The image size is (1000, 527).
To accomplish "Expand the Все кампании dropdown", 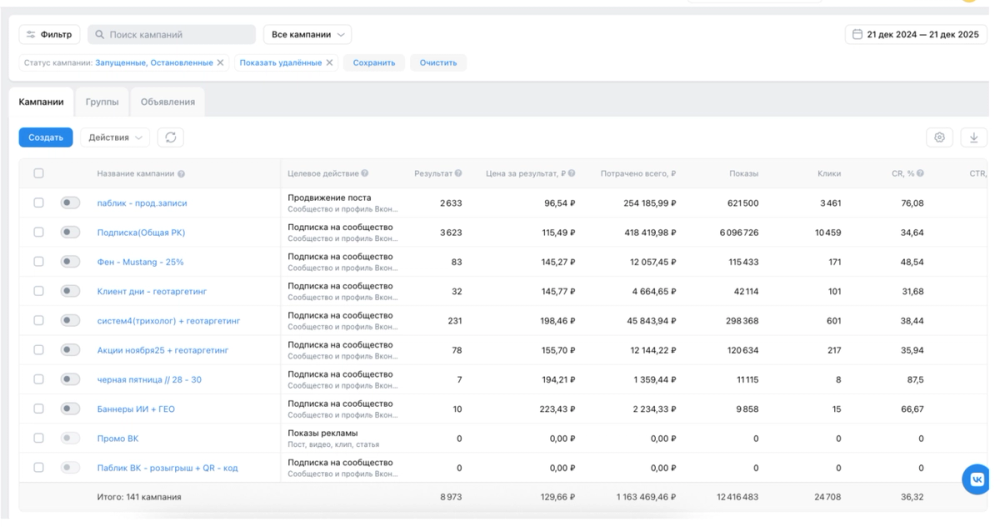I will 307,34.
